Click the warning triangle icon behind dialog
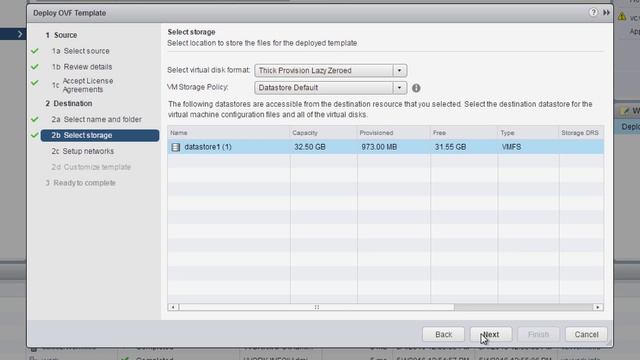The height and width of the screenshot is (360, 640). pyautogui.click(x=622, y=17)
